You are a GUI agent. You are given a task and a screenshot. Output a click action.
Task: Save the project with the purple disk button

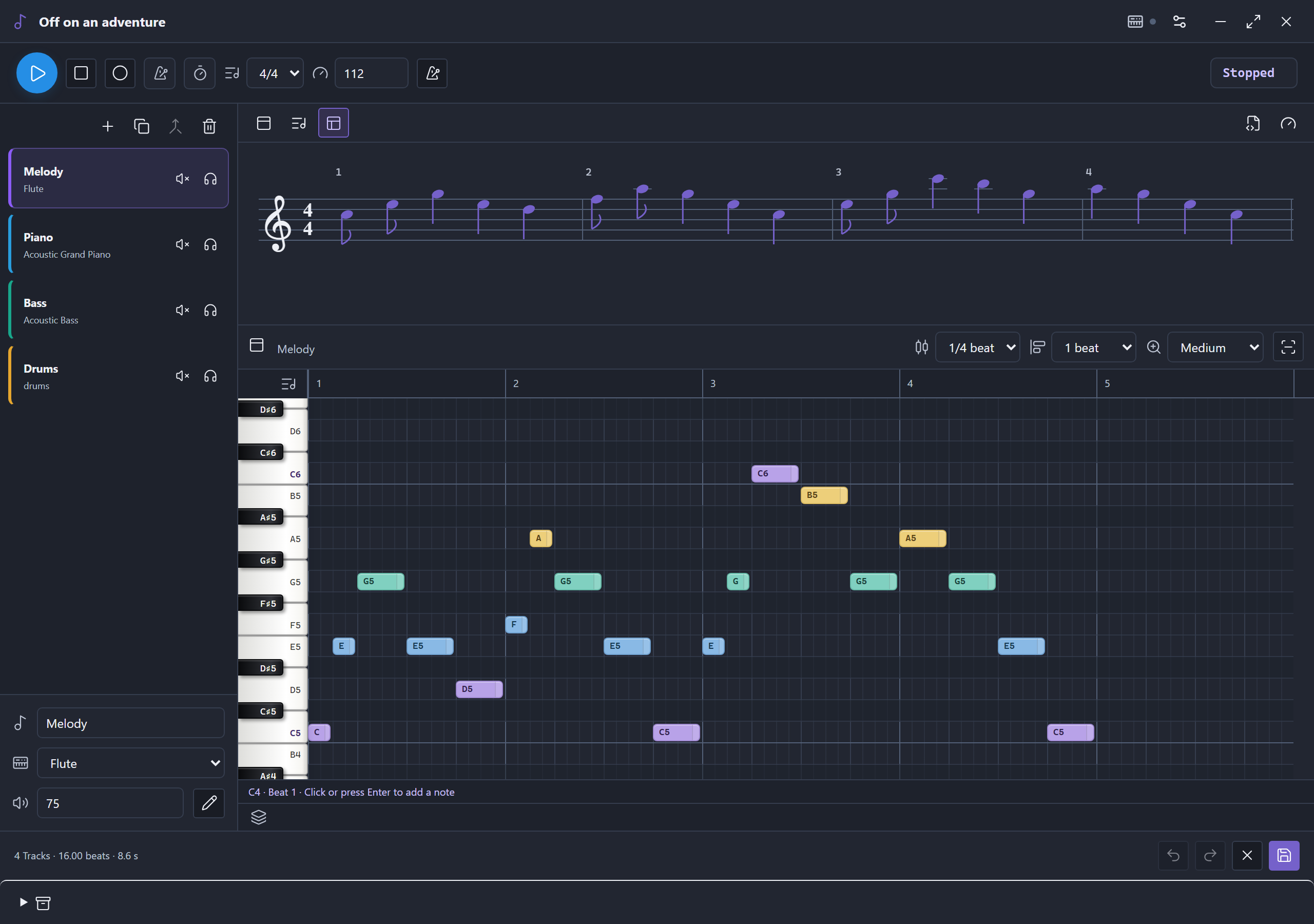(x=1284, y=856)
